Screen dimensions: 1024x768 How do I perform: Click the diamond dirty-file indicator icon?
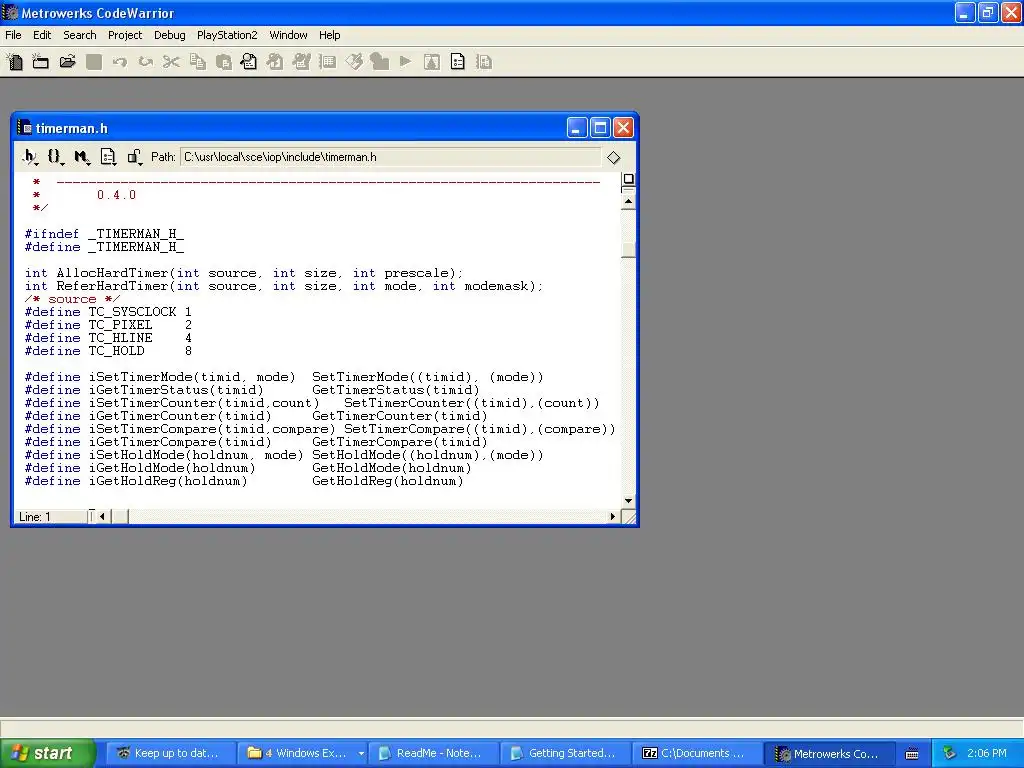tap(613, 157)
